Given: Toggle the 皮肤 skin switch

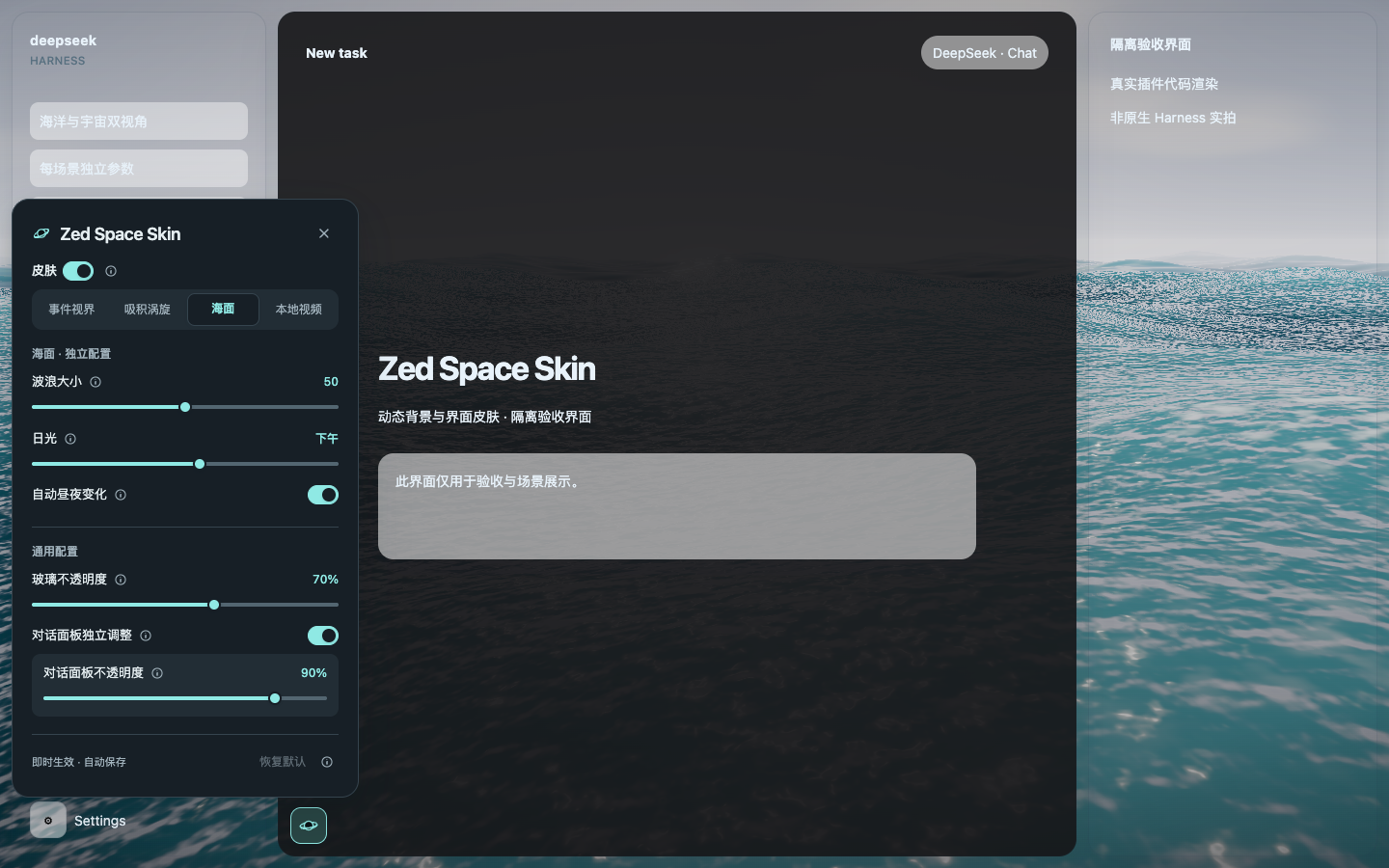Looking at the screenshot, I should 78,271.
